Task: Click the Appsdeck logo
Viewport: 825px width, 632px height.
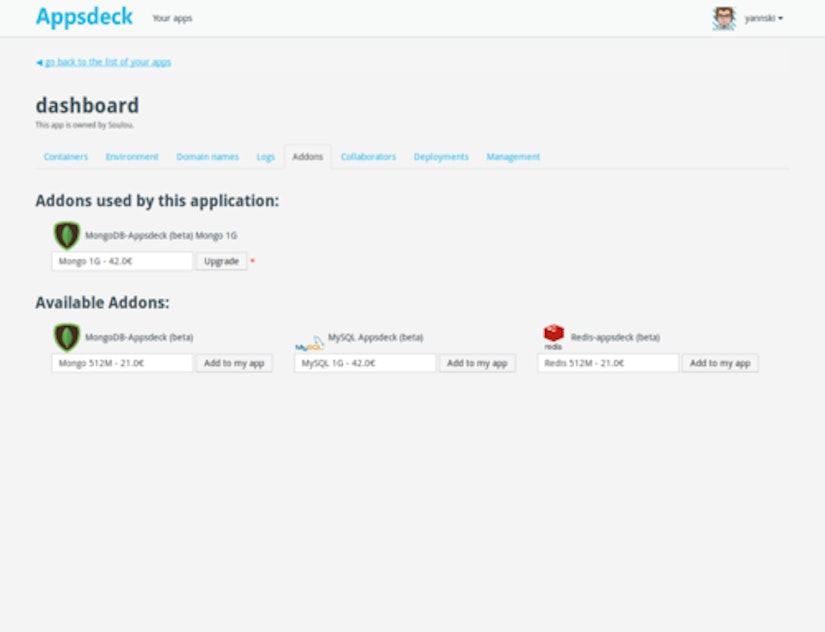Action: pos(84,17)
